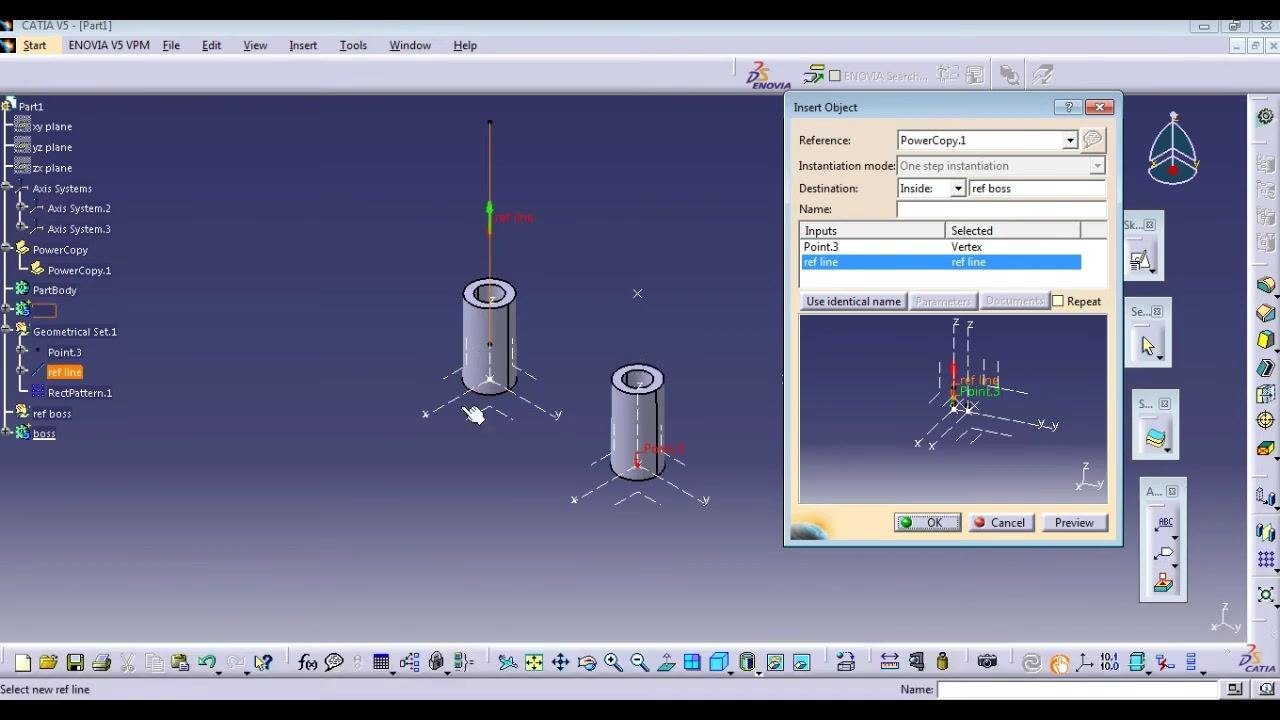Collapse the PowerCopy tree node

point(7,249)
